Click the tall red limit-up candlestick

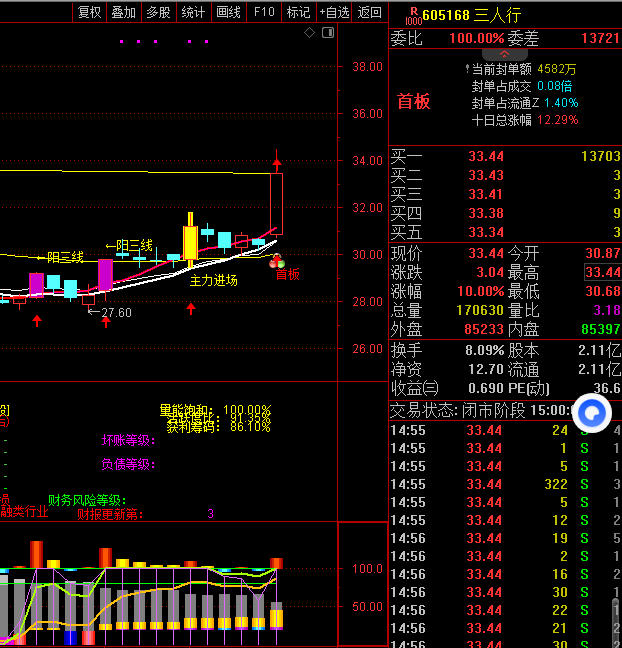click(277, 204)
